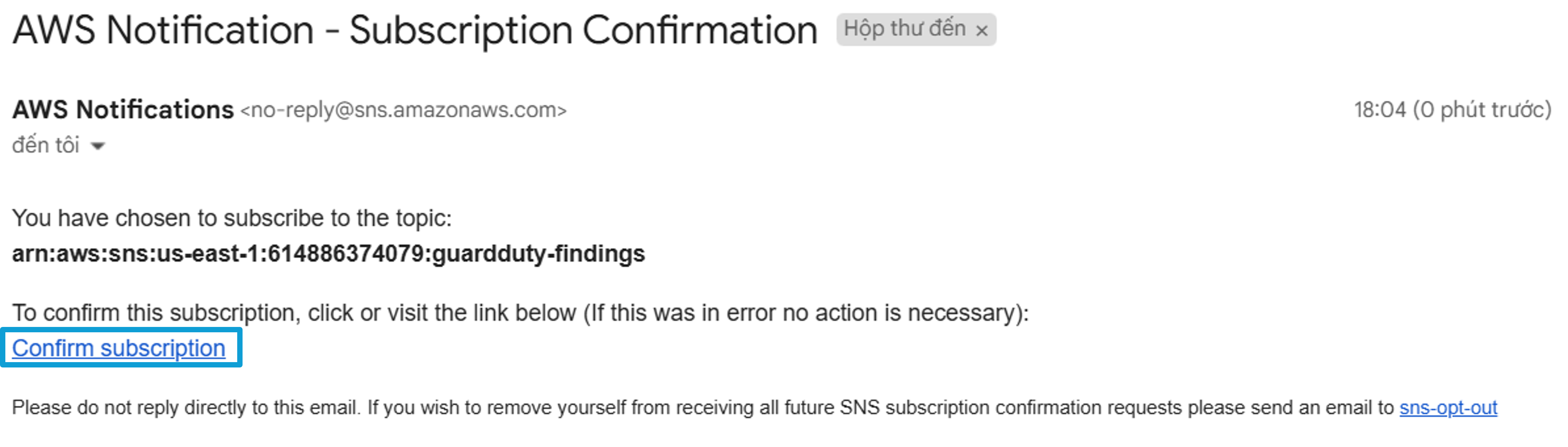Viewport: 1568px width, 447px height.
Task: Expand recipient details arrow beside "đến tôi"
Action: (97, 146)
